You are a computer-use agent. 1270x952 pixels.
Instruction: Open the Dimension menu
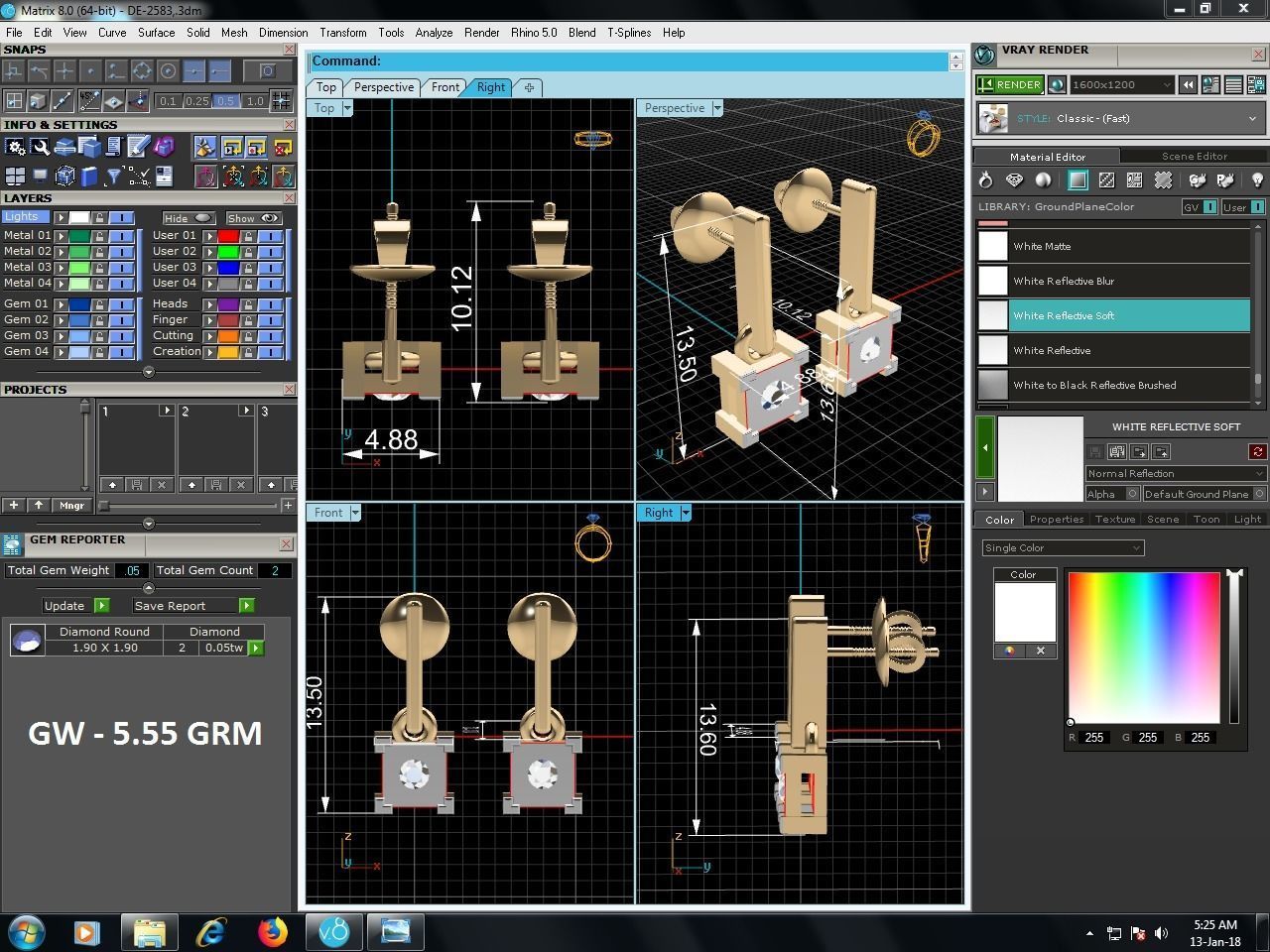(x=283, y=33)
